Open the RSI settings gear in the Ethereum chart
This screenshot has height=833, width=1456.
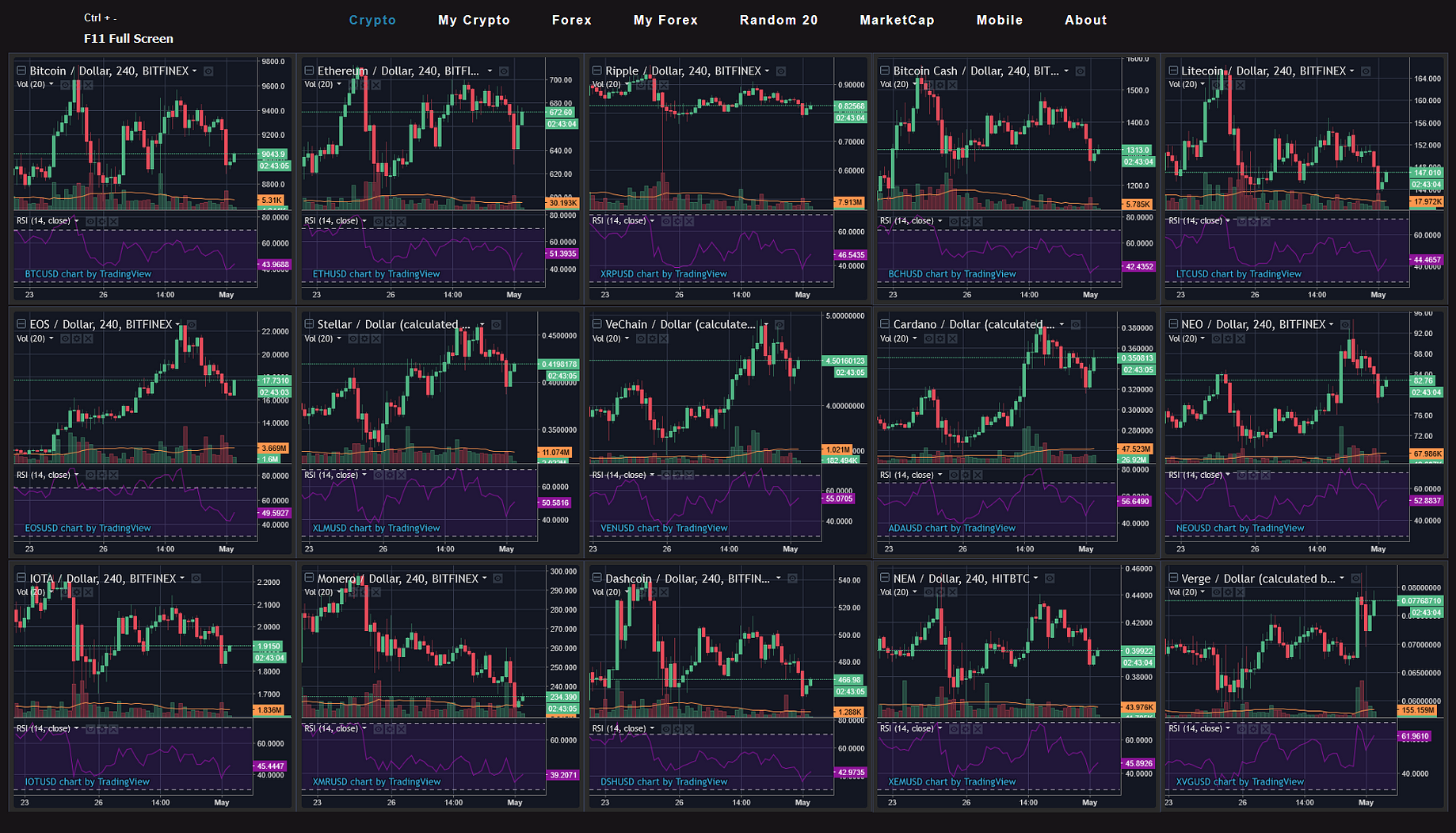(390, 222)
